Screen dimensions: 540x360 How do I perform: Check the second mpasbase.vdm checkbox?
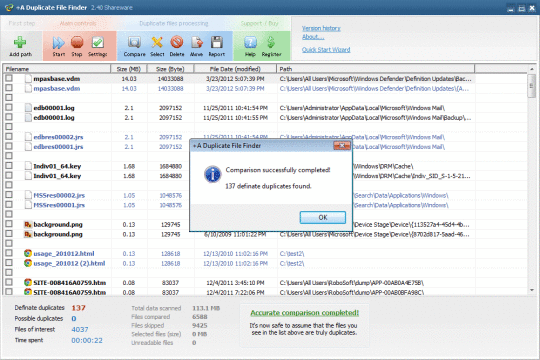[x=9, y=88]
